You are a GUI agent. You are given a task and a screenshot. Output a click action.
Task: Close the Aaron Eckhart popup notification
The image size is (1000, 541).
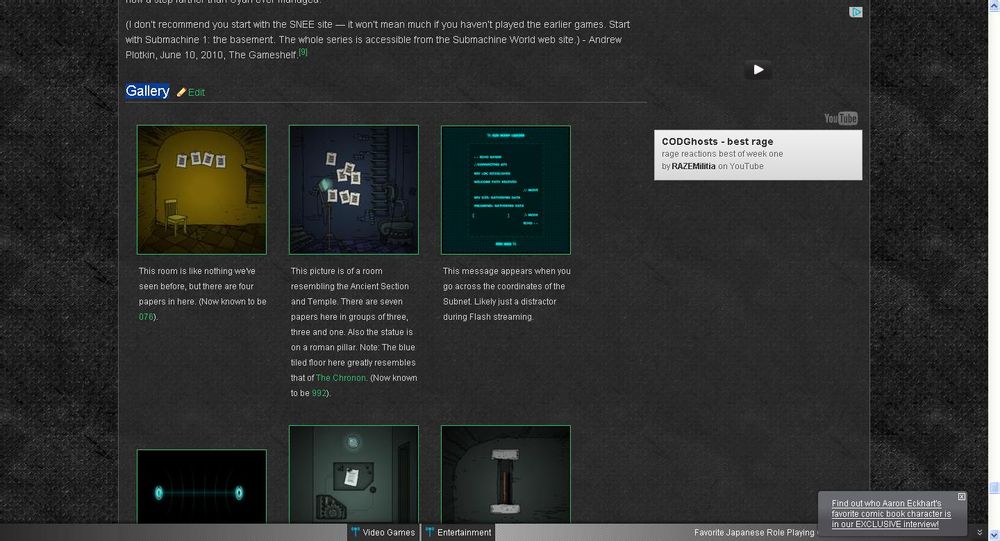tap(961, 496)
